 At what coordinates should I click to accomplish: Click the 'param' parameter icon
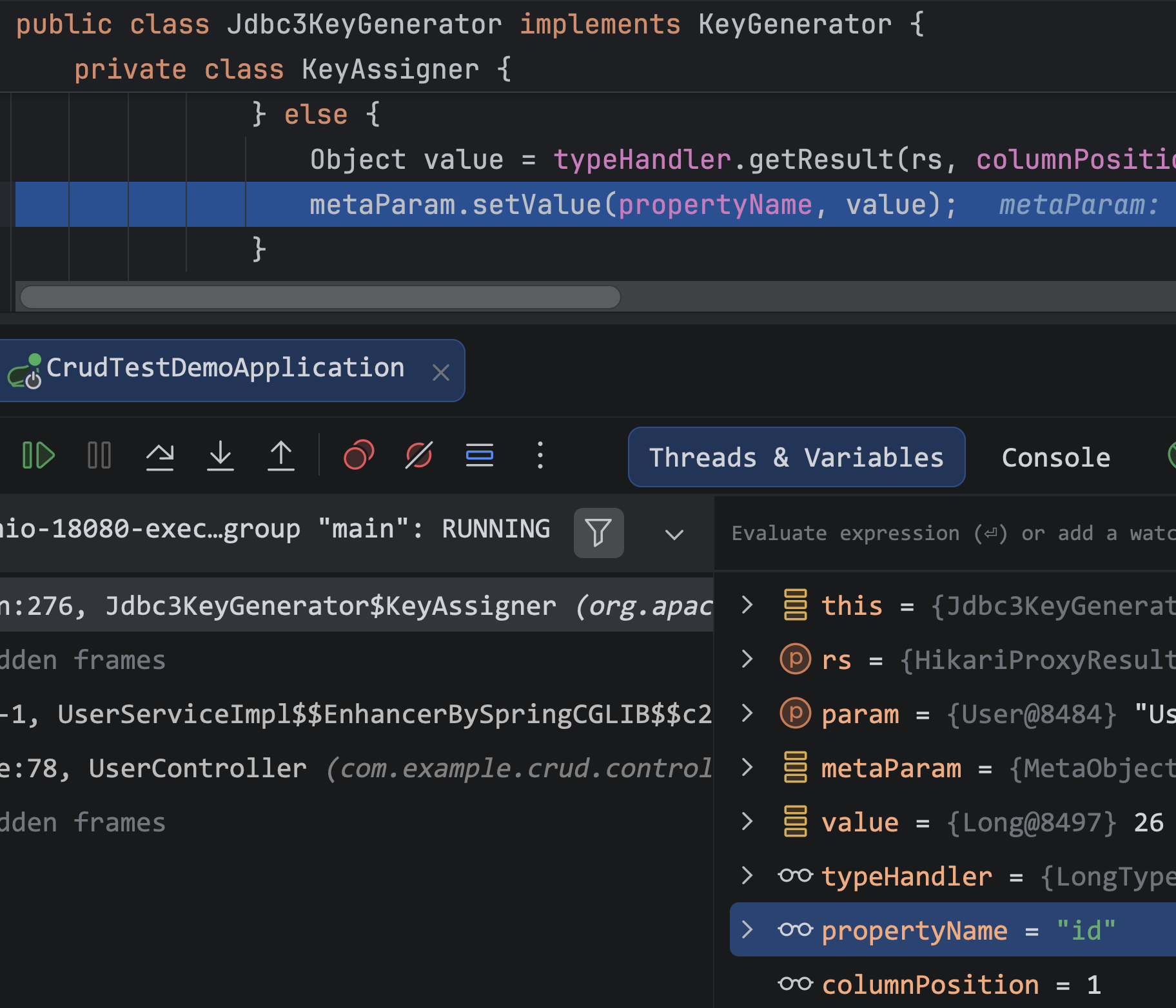pyautogui.click(x=795, y=713)
